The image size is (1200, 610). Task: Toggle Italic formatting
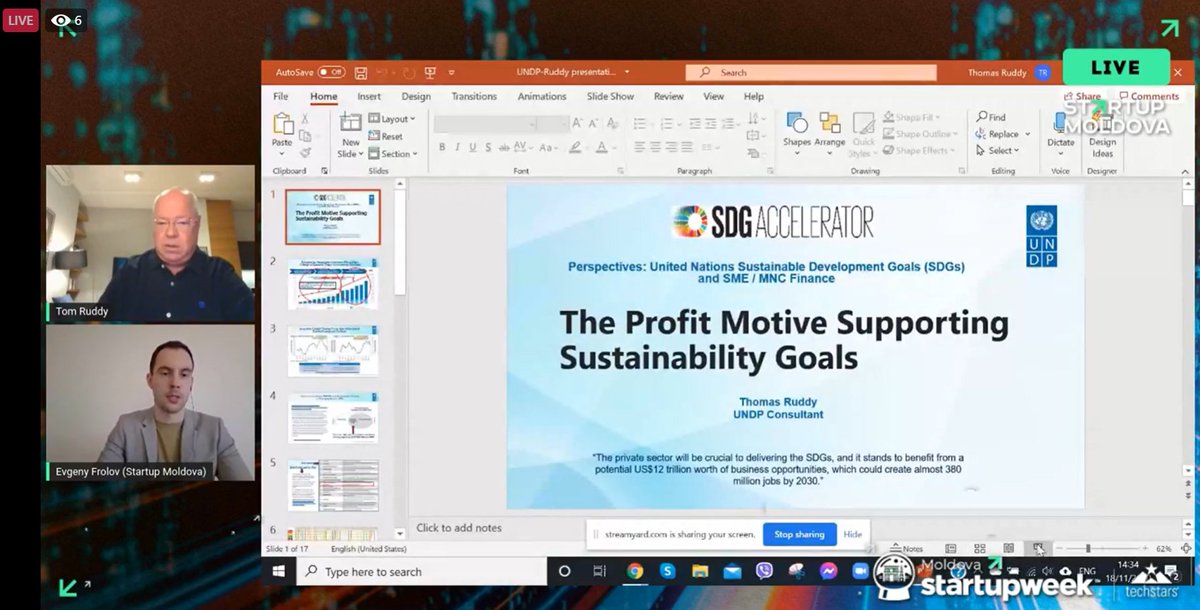coord(458,147)
